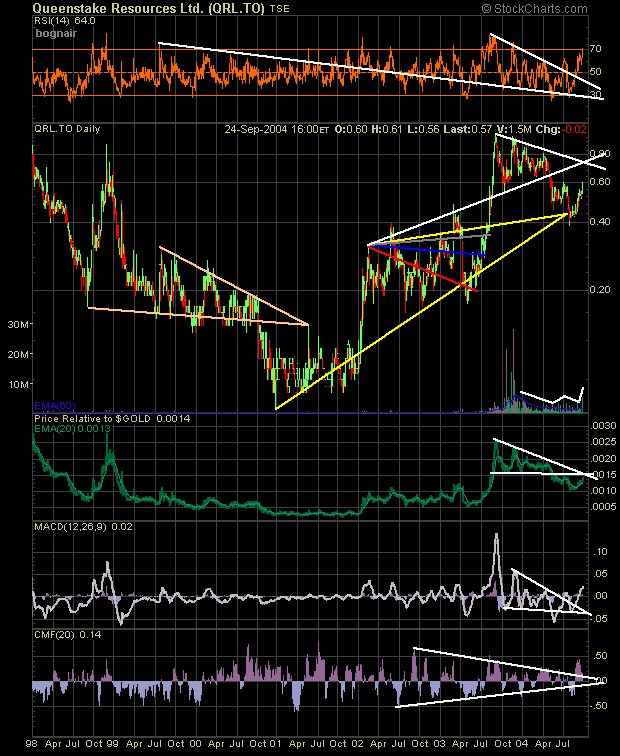Image resolution: width=620 pixels, height=756 pixels.
Task: Click the price axis value 0.60
Action: pyautogui.click(x=600, y=182)
